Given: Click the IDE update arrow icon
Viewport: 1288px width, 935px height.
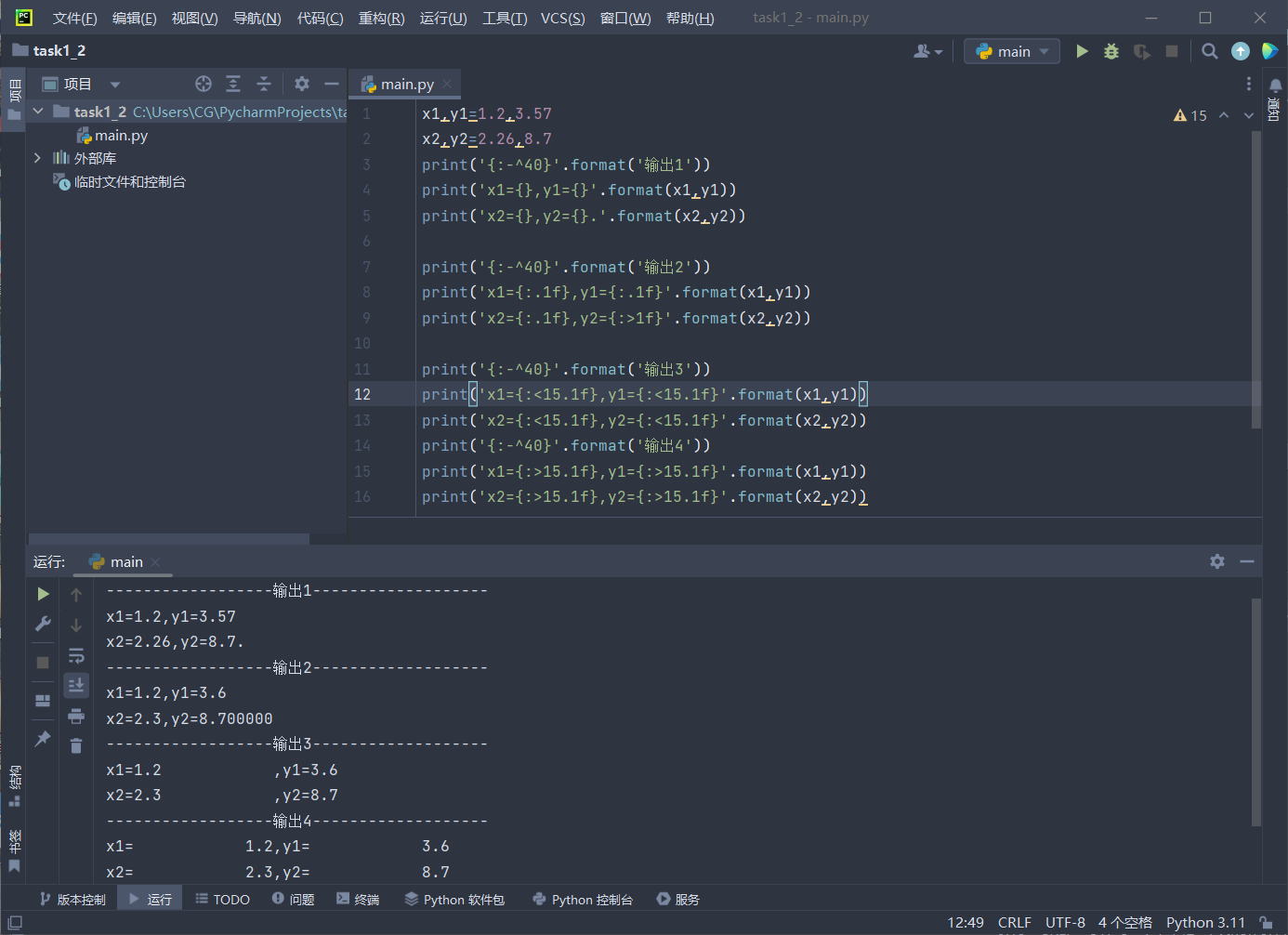Looking at the screenshot, I should coord(1241,51).
